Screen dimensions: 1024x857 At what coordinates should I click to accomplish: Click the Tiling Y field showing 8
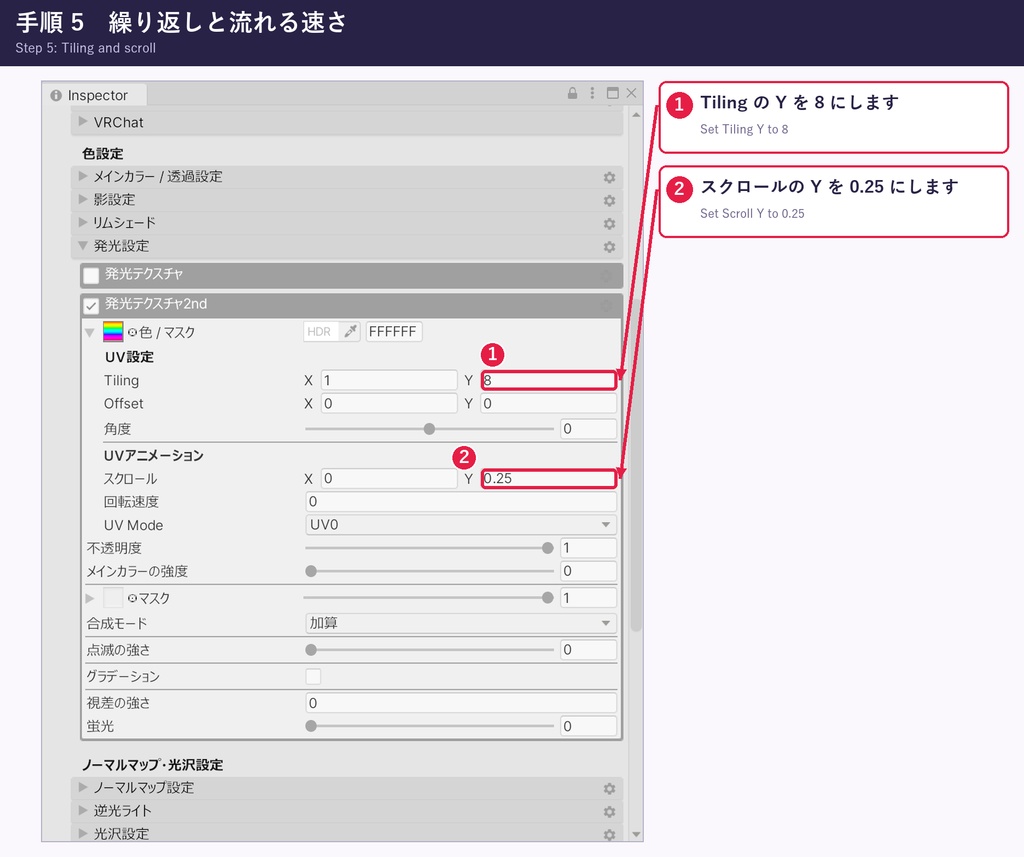549,380
